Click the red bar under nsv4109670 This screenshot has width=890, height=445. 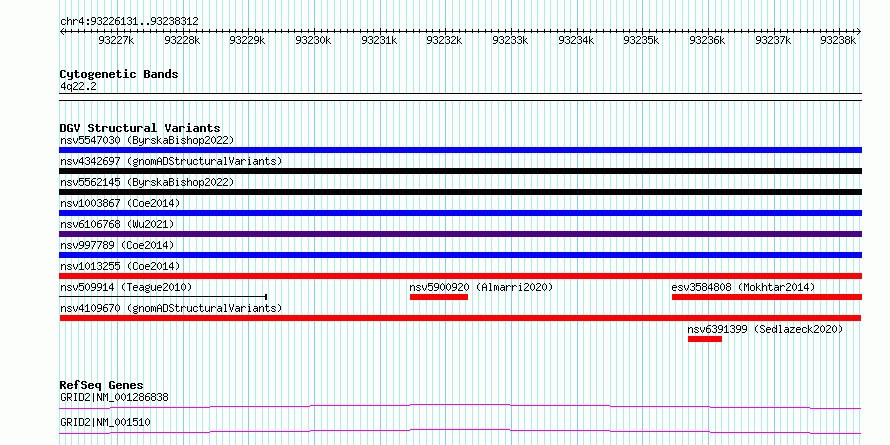click(x=460, y=318)
